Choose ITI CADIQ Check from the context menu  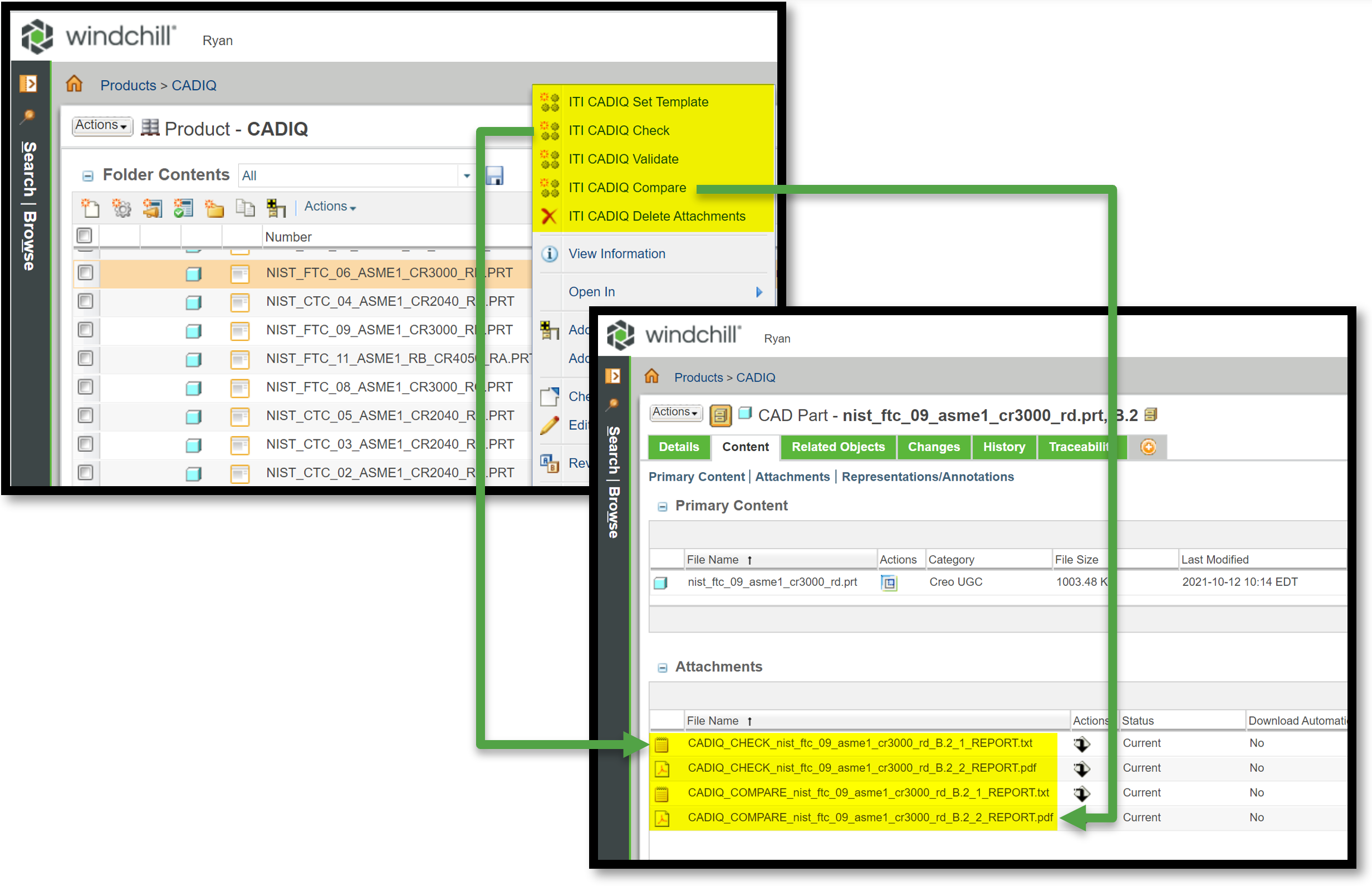[x=619, y=131]
